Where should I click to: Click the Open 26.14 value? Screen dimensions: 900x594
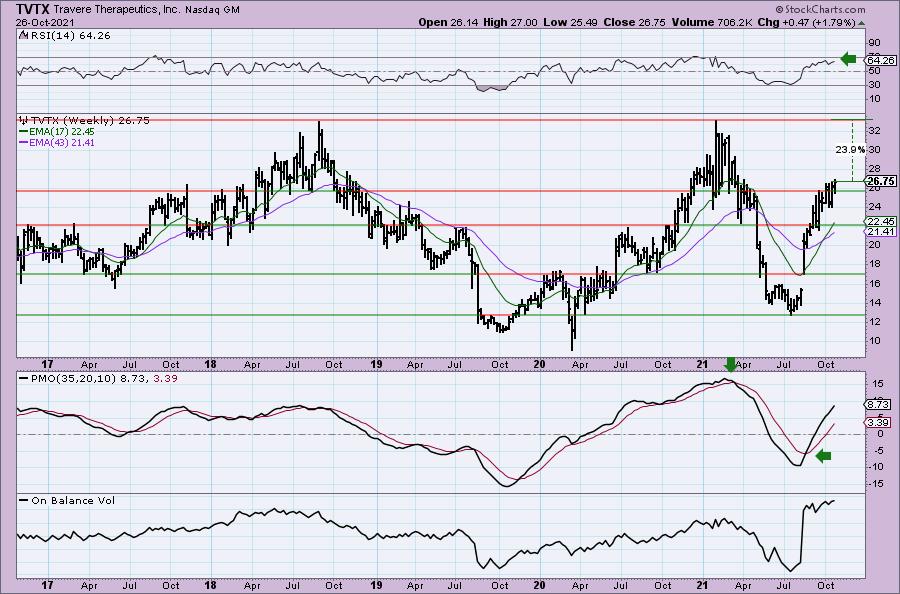[448, 22]
